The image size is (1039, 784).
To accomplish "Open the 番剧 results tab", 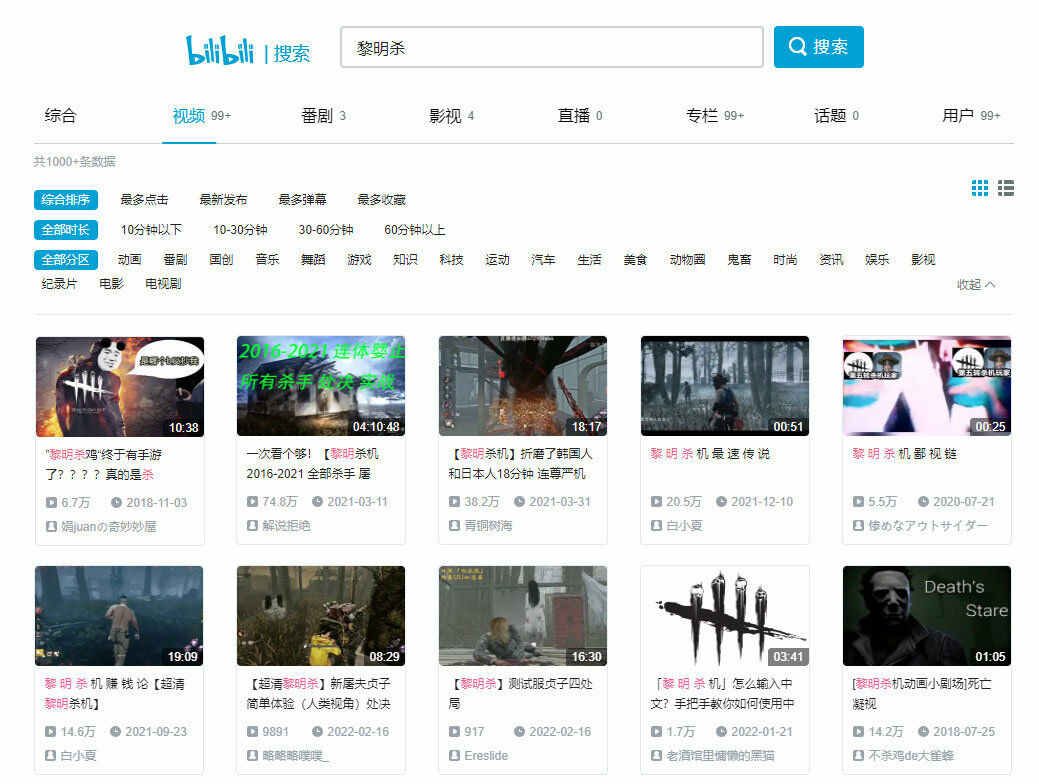I will pyautogui.click(x=317, y=116).
